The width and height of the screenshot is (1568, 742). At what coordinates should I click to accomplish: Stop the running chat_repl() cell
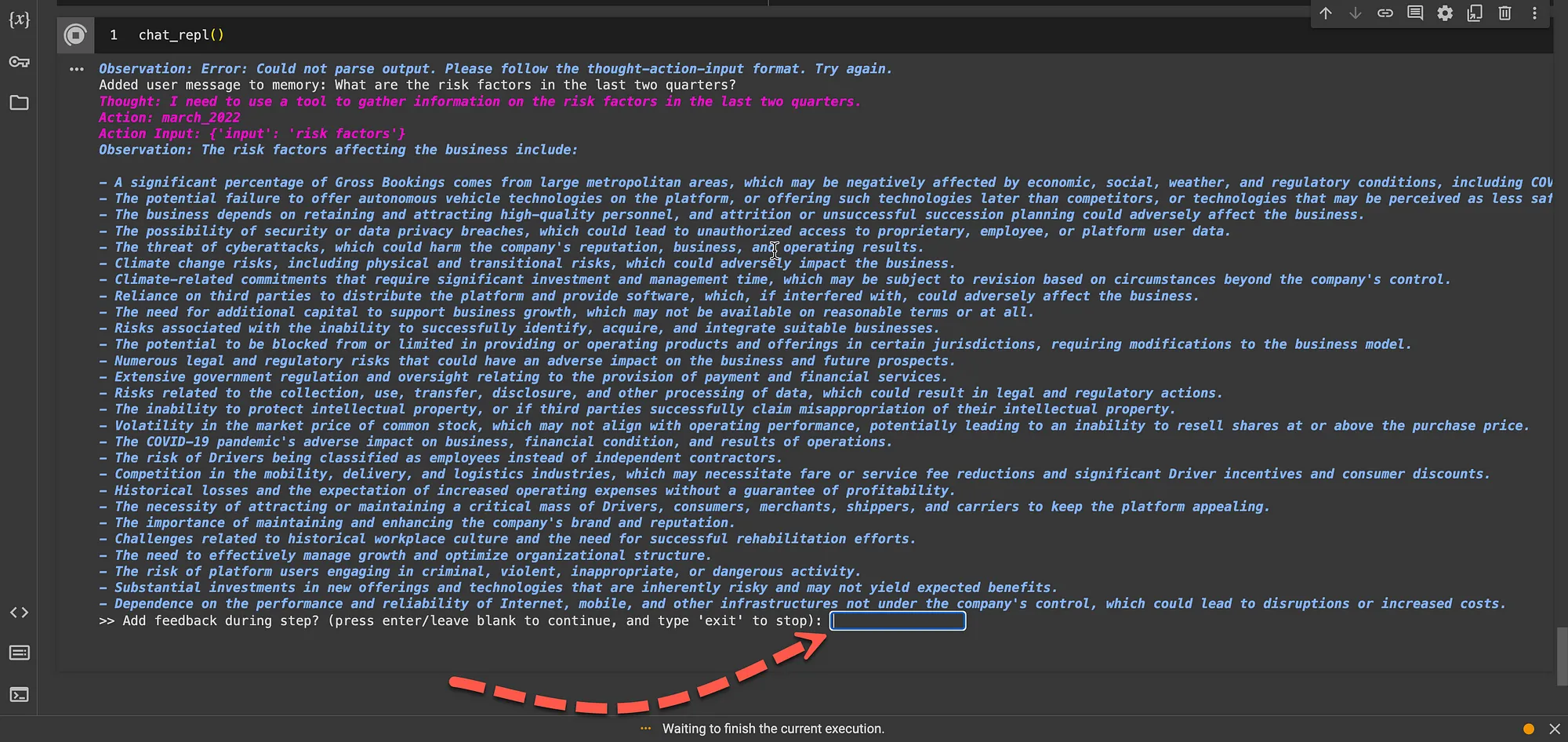(x=75, y=35)
